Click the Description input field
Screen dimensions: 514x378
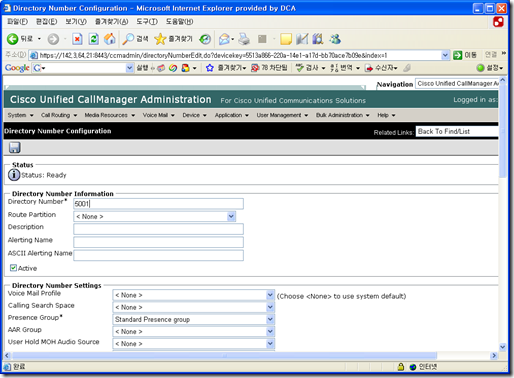click(158, 229)
